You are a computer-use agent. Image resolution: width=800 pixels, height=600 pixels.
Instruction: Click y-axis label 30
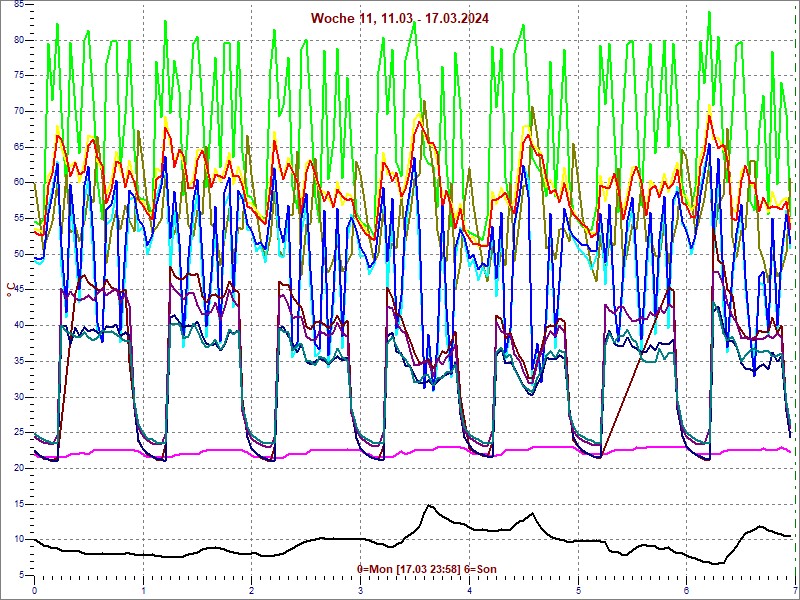coord(18,397)
